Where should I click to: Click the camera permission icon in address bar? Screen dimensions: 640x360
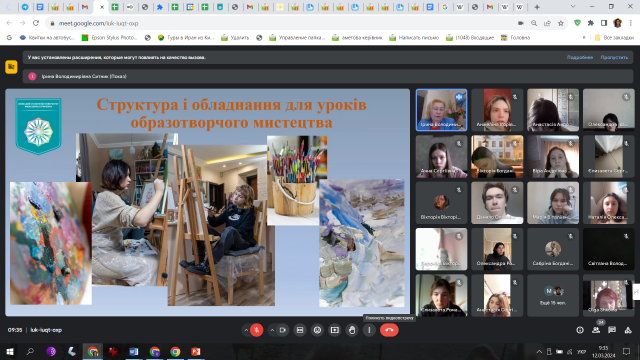click(520, 23)
